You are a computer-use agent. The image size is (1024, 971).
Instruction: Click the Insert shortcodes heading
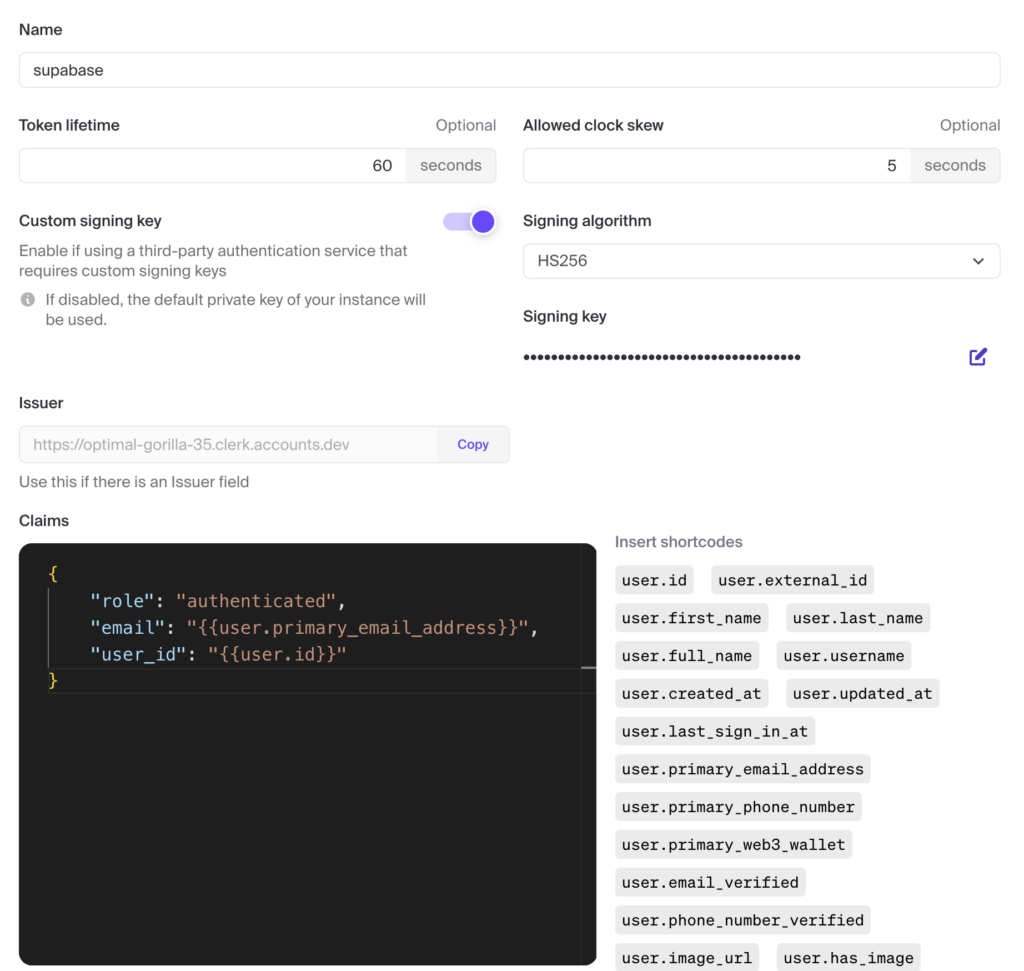pos(679,542)
